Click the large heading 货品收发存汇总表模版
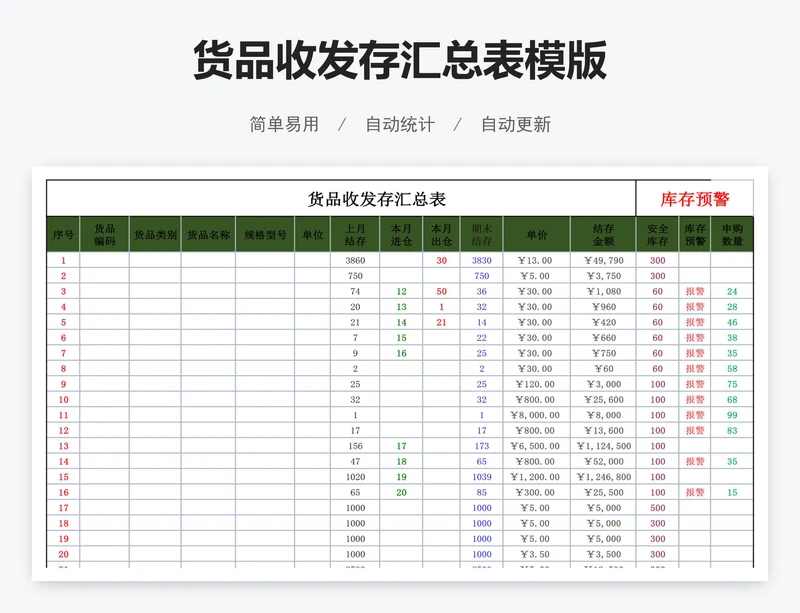 [x=400, y=60]
